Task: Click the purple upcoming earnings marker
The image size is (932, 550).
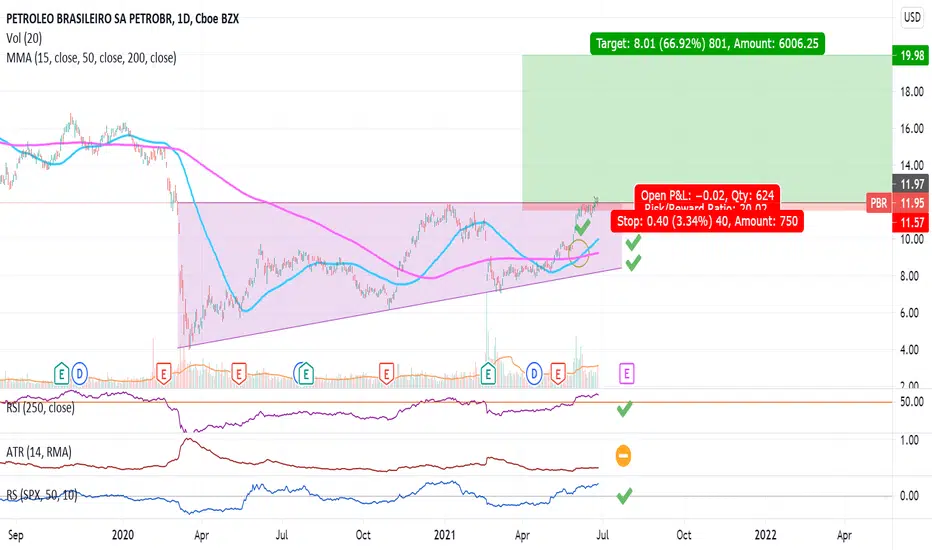Action: tap(626, 373)
